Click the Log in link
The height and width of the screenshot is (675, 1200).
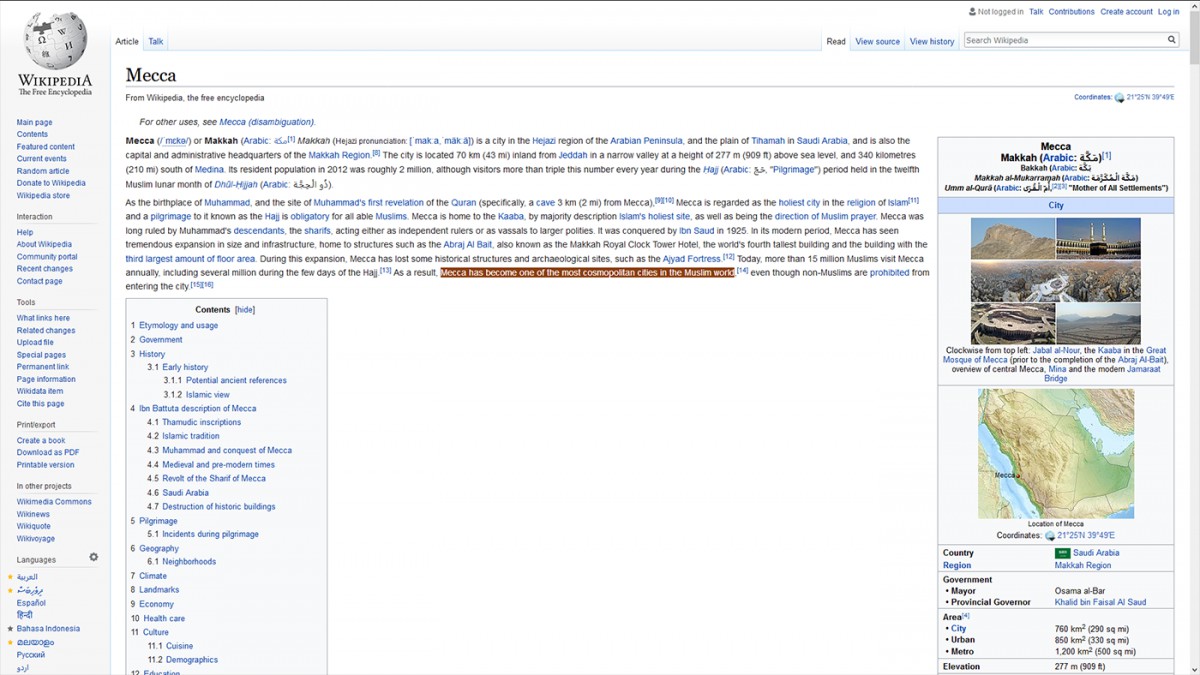(1168, 12)
